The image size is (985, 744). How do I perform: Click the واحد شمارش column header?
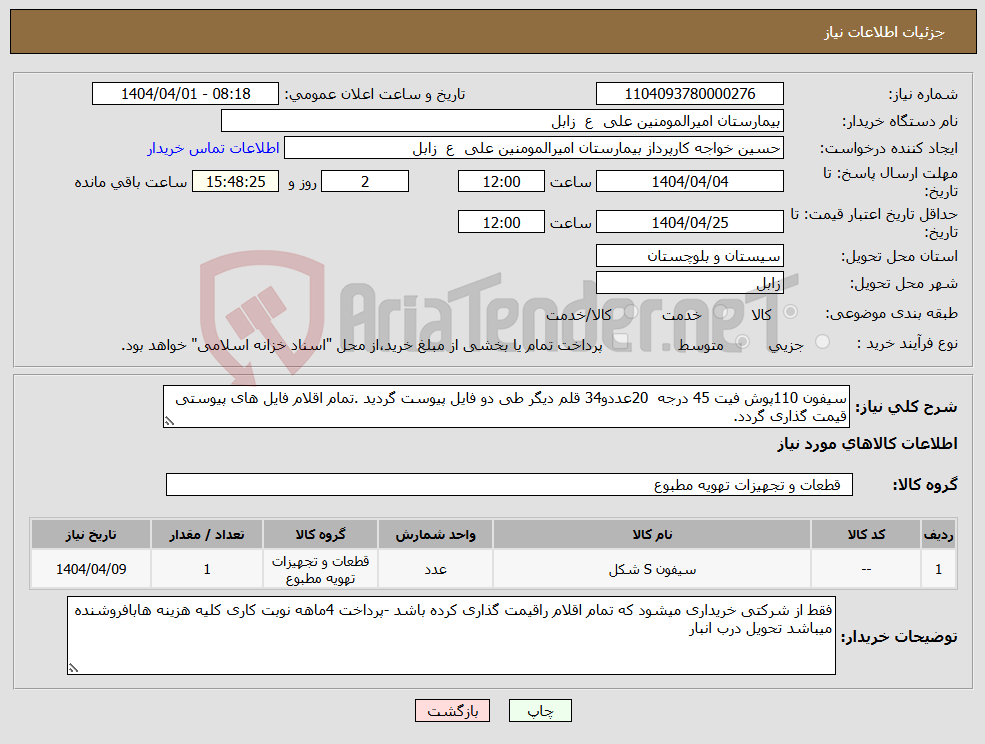click(435, 534)
